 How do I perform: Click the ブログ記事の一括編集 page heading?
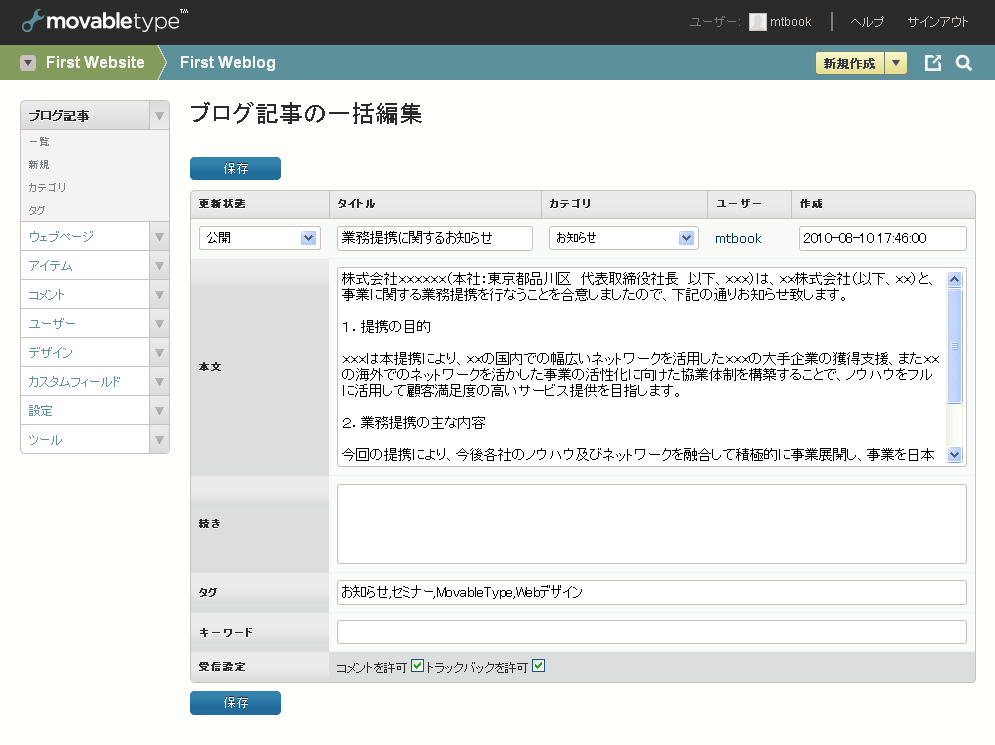point(306,114)
